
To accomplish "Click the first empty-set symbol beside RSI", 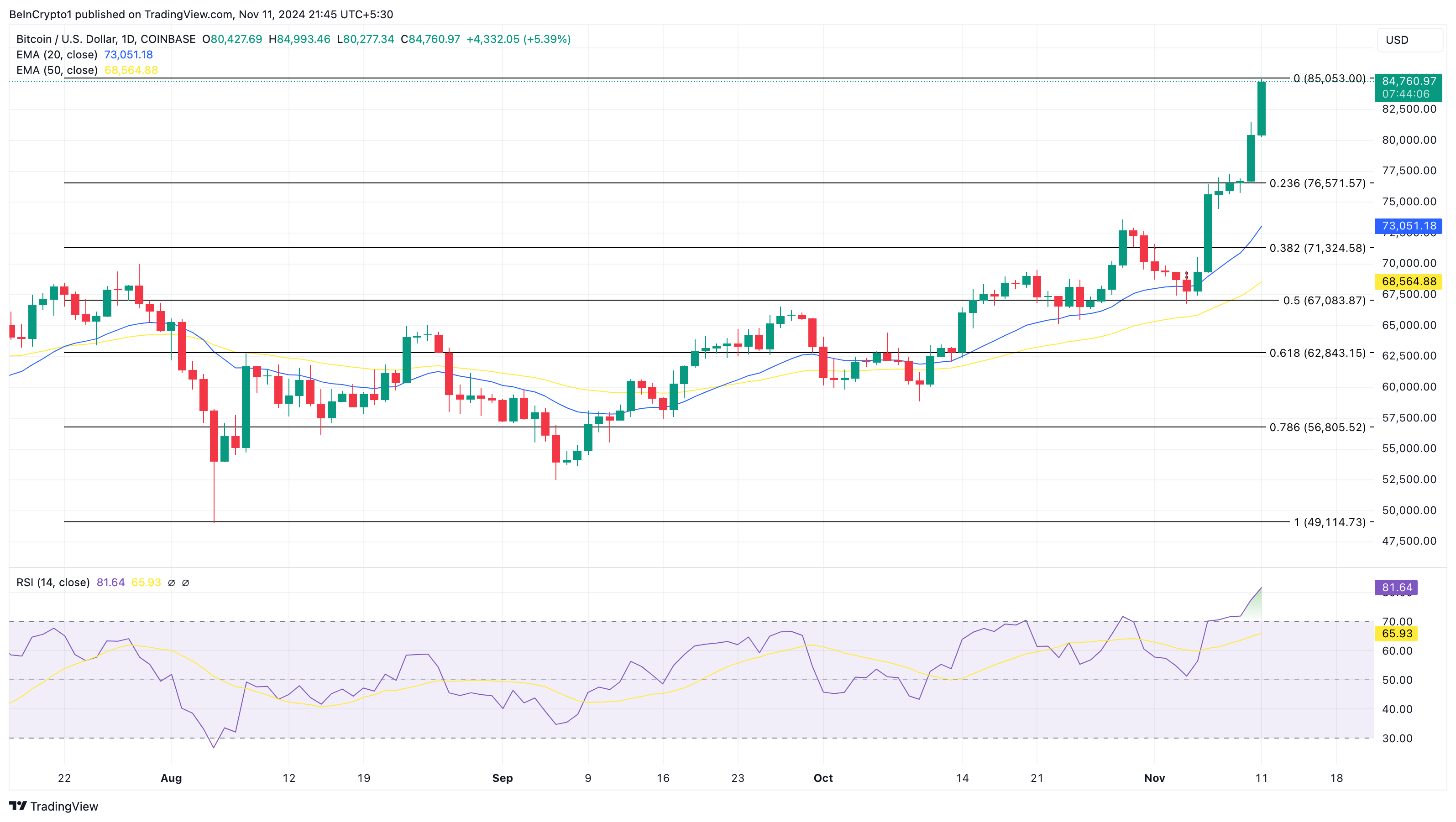I will point(171,583).
